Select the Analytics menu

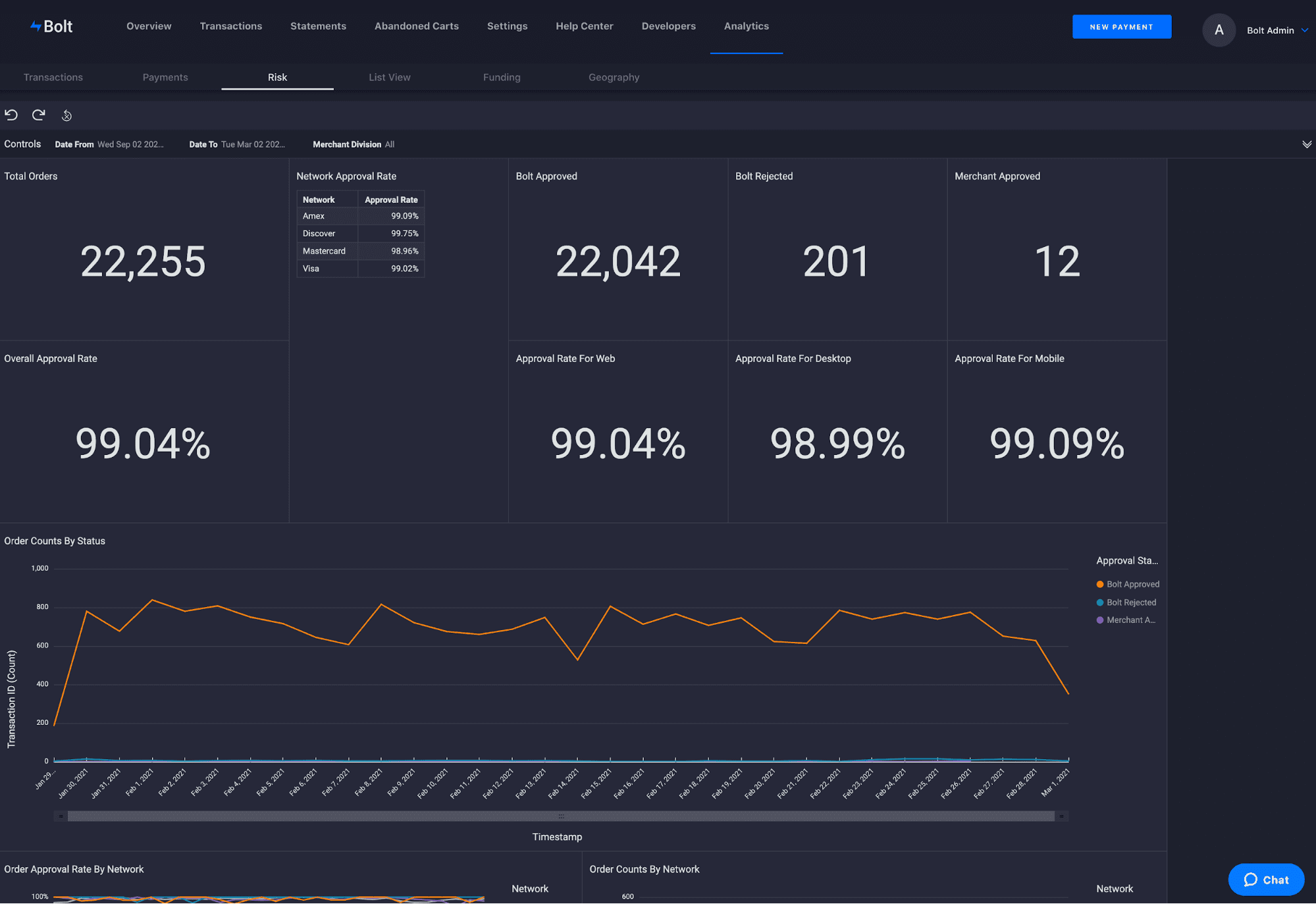(747, 26)
